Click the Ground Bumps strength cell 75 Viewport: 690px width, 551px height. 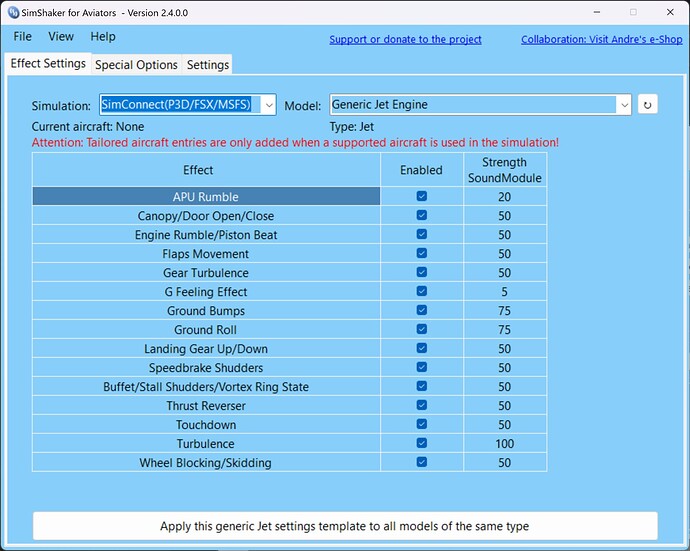(505, 310)
